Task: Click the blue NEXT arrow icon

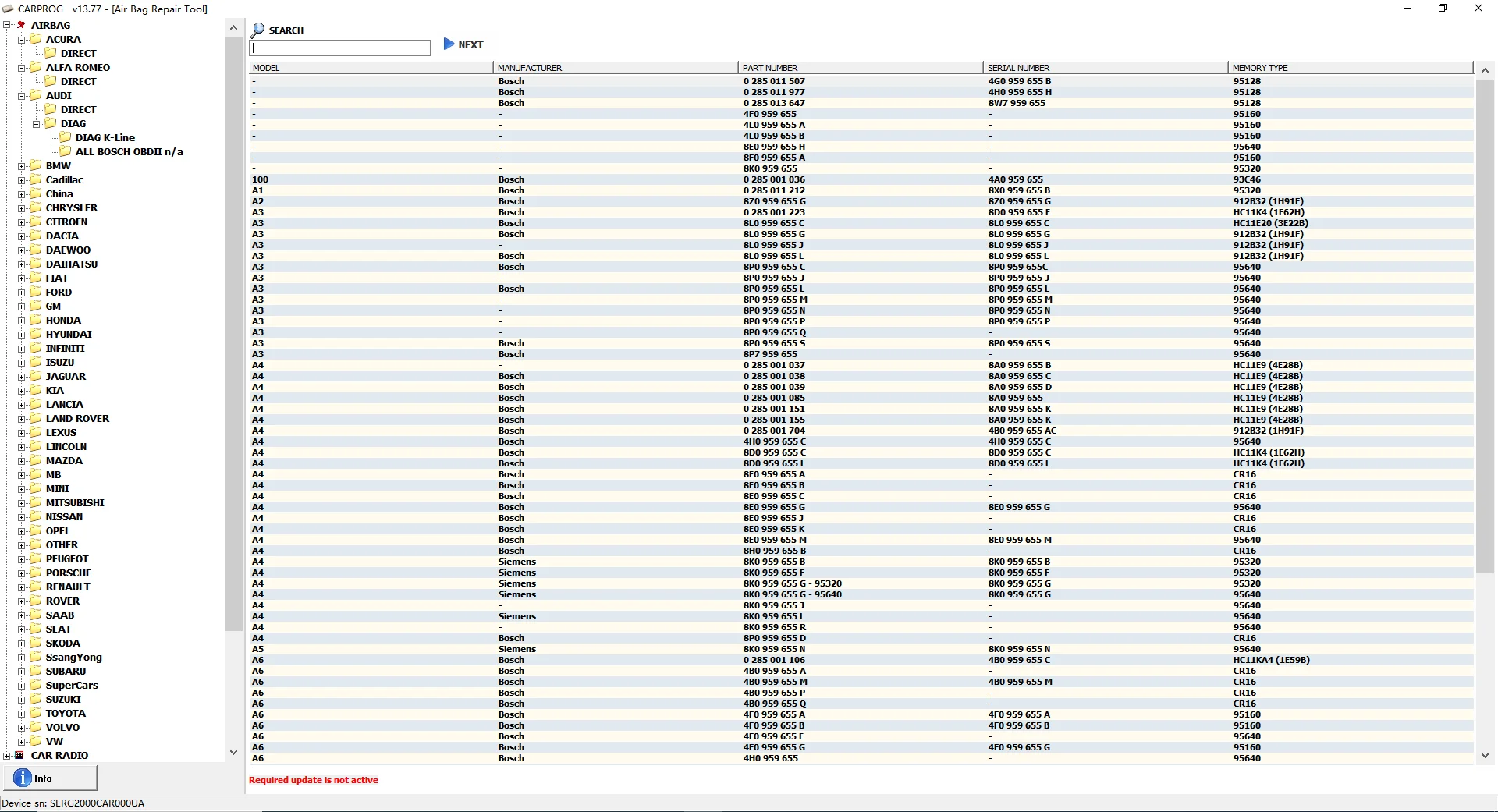Action: tap(449, 44)
